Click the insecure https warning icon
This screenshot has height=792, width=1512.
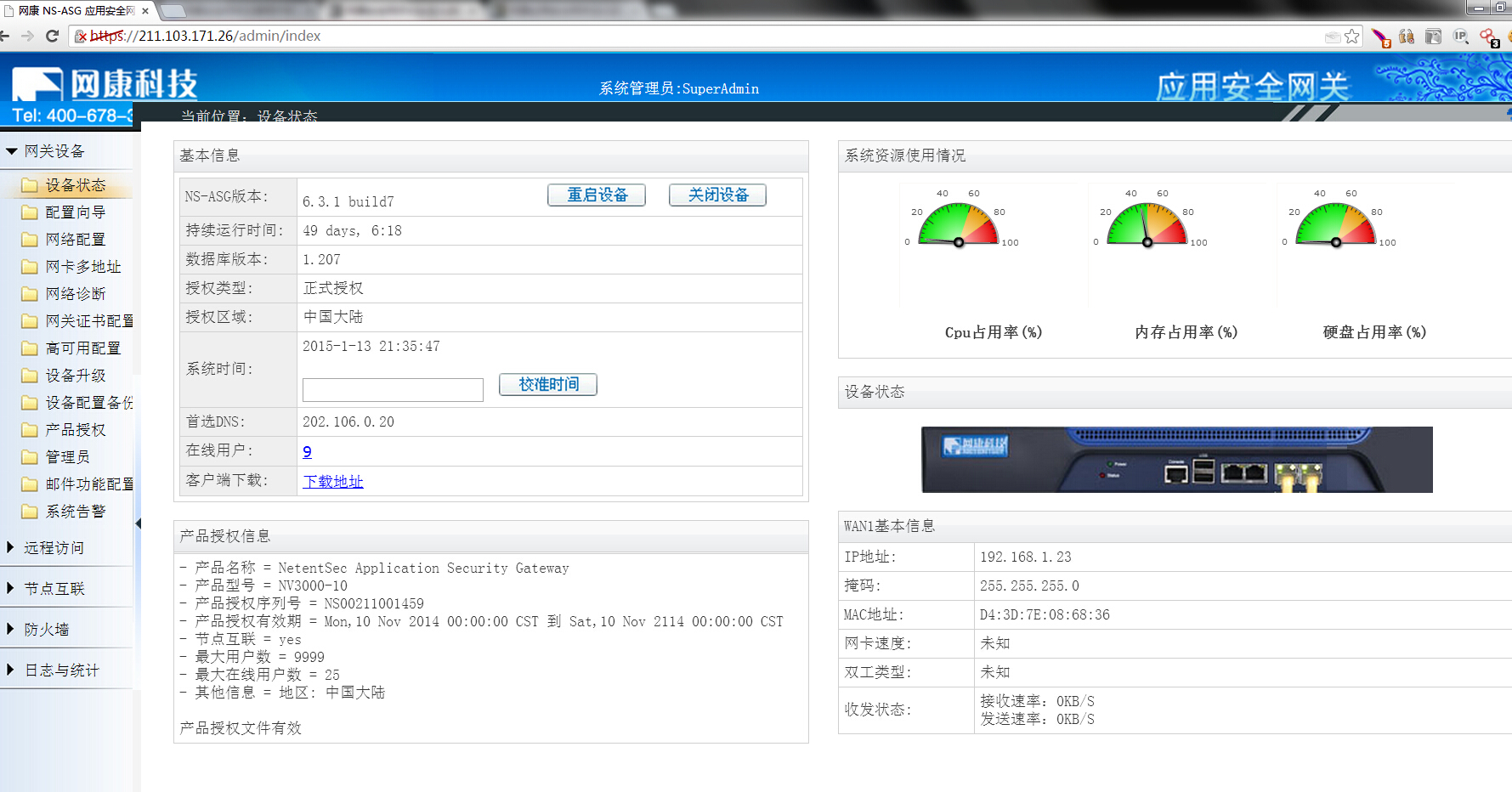81,37
